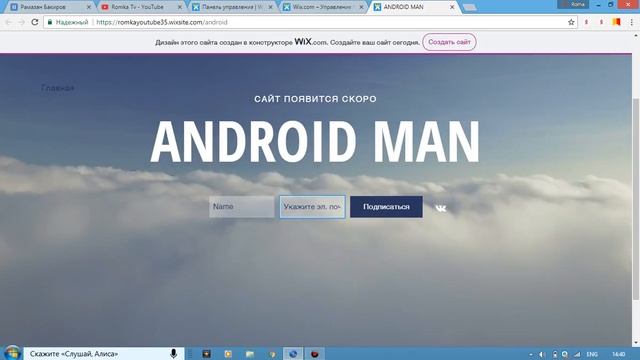Close the Romka Tv - YouTube tab
Viewport: 640px width, 360px height.
pos(180,7)
